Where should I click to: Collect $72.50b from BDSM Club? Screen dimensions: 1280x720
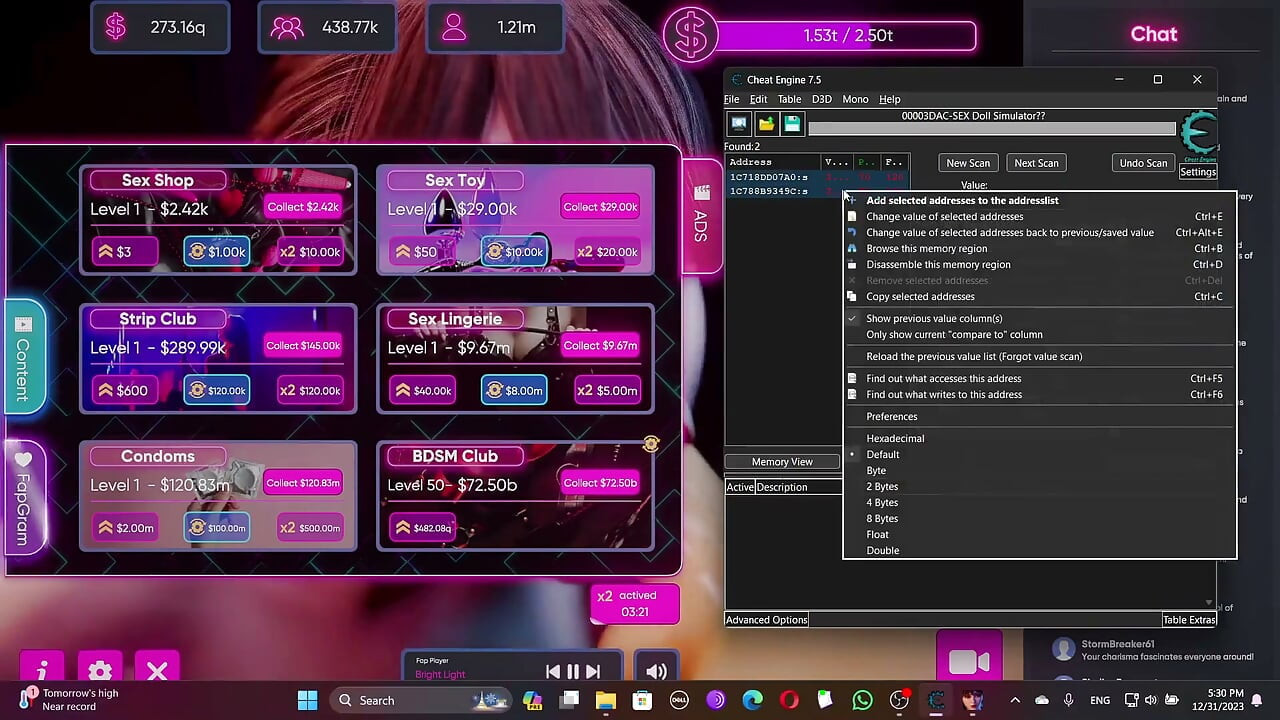pyautogui.click(x=600, y=483)
